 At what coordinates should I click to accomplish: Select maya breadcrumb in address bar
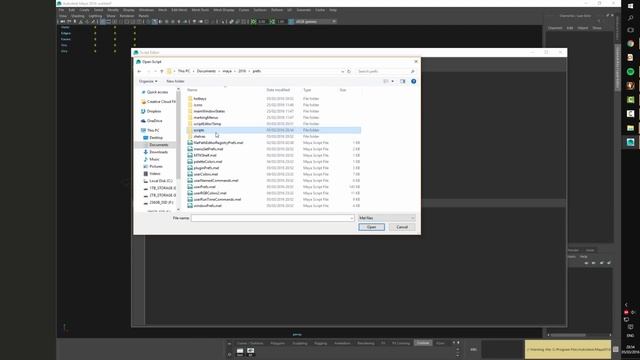pyautogui.click(x=227, y=71)
